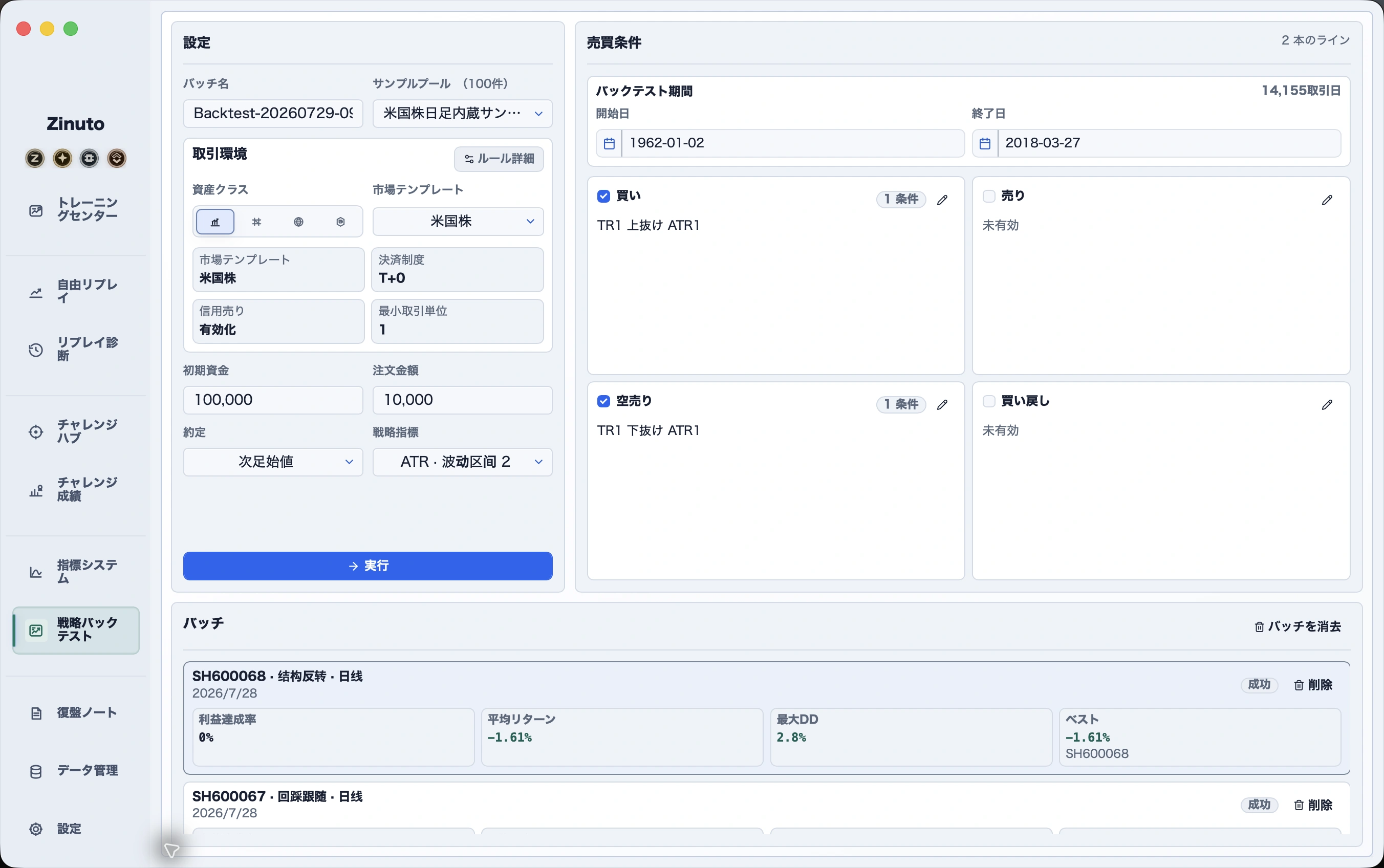Edit the 空売り condition with pencil icon

click(x=942, y=405)
